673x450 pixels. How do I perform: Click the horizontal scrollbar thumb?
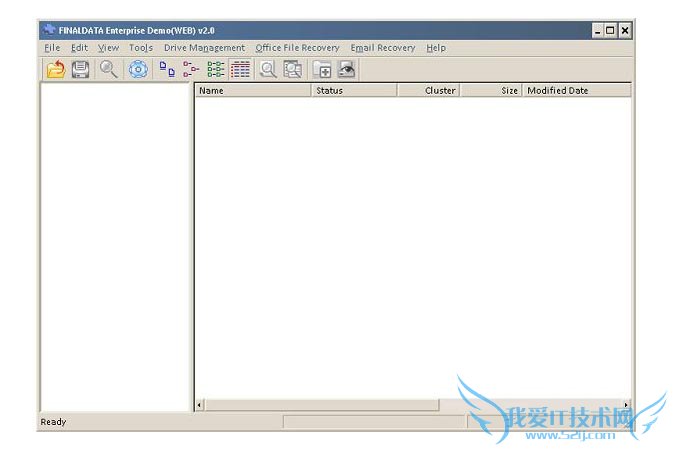click(x=321, y=405)
